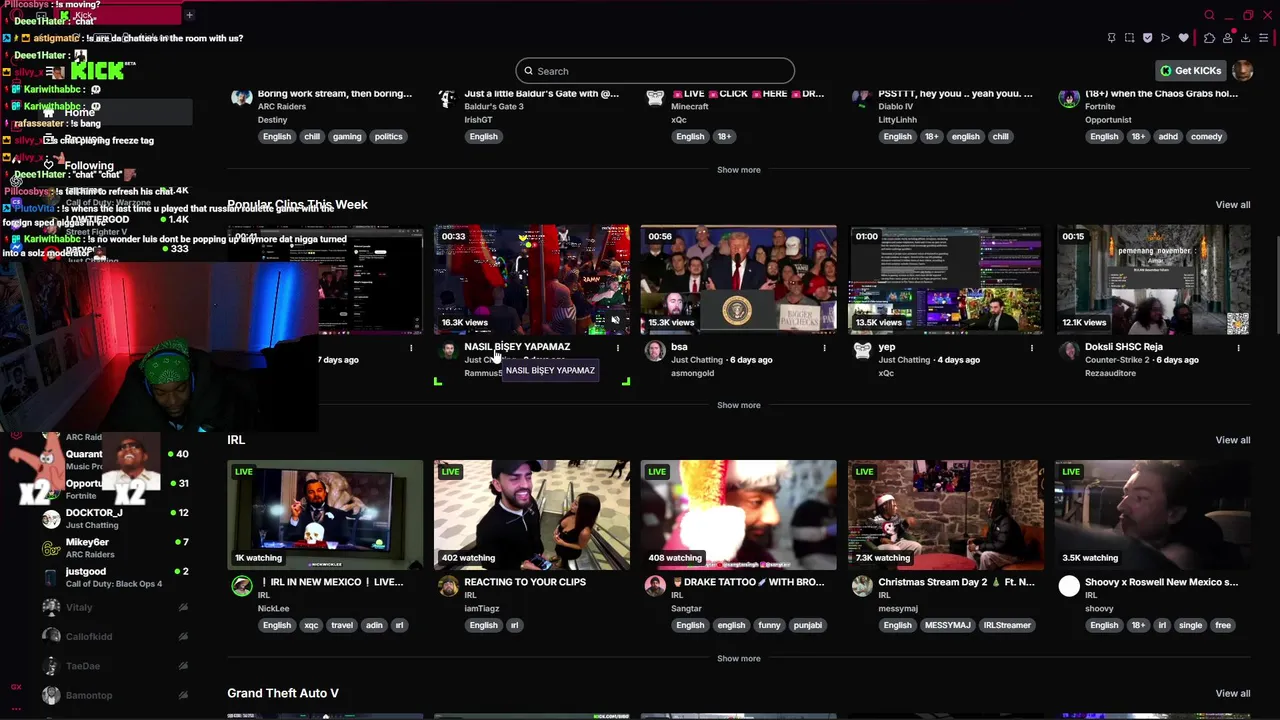Open options menu for yep clip
This screenshot has height=720, width=1280.
click(x=1032, y=348)
